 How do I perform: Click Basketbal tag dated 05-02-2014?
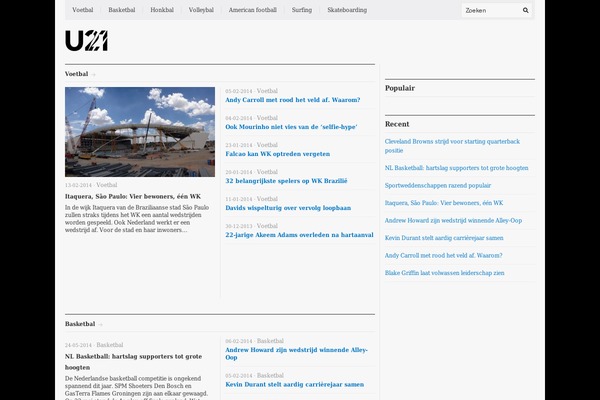point(270,376)
